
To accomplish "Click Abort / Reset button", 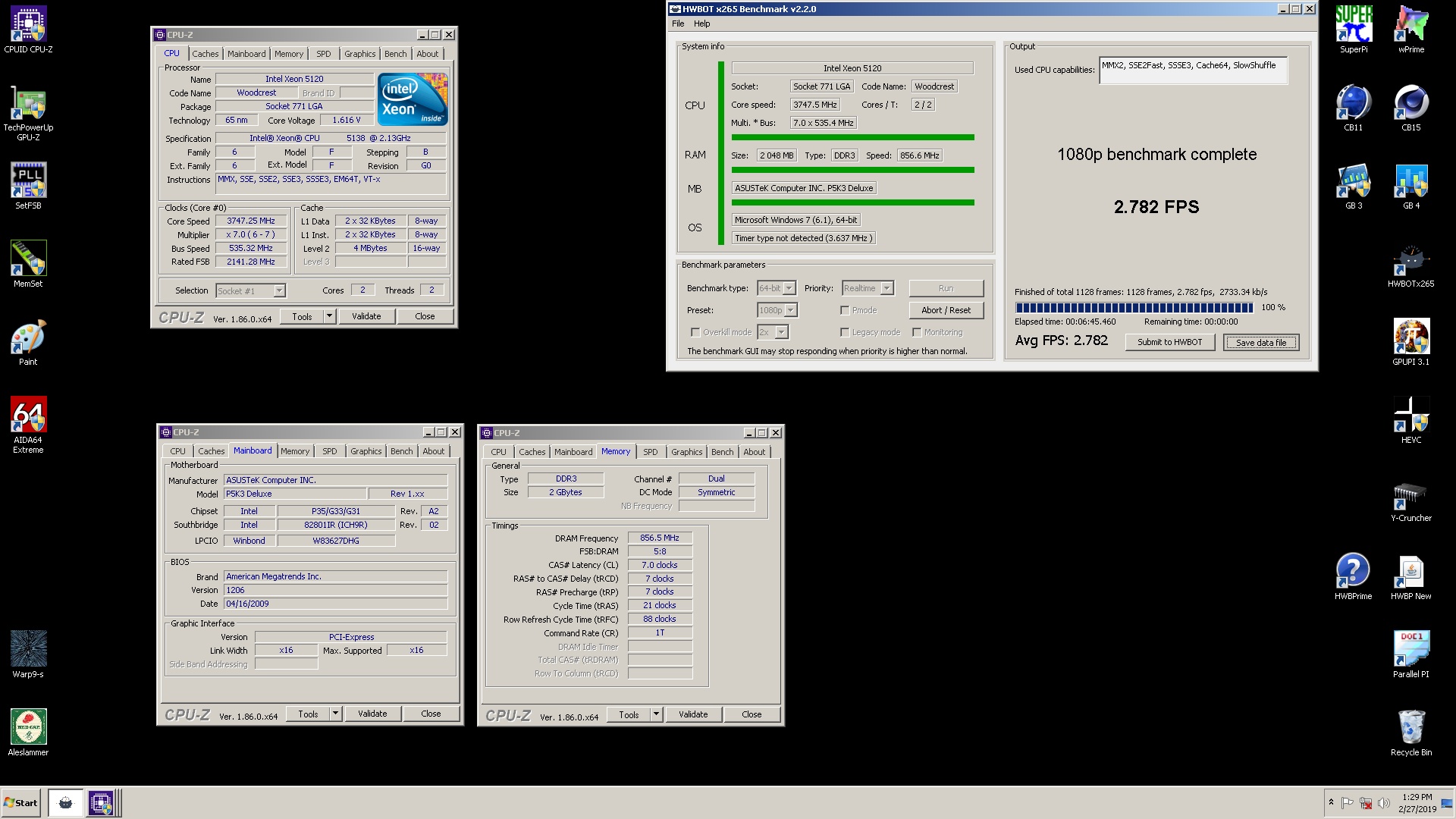I will click(946, 310).
